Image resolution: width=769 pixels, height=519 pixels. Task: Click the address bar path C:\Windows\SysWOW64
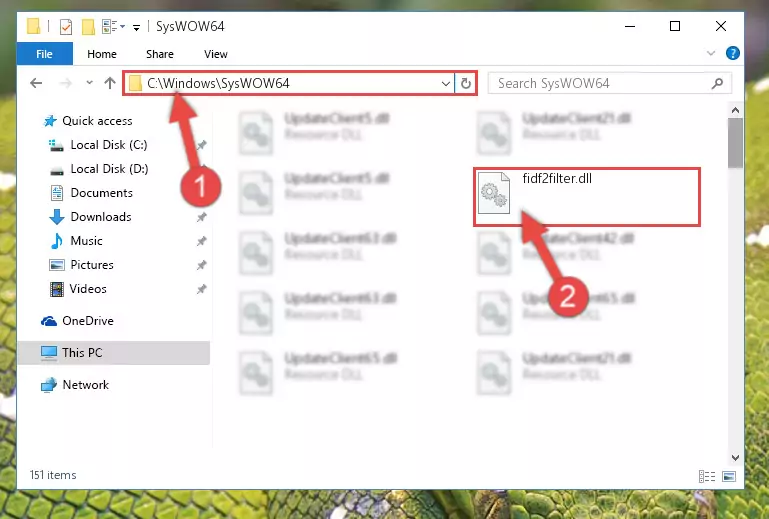(x=219, y=83)
